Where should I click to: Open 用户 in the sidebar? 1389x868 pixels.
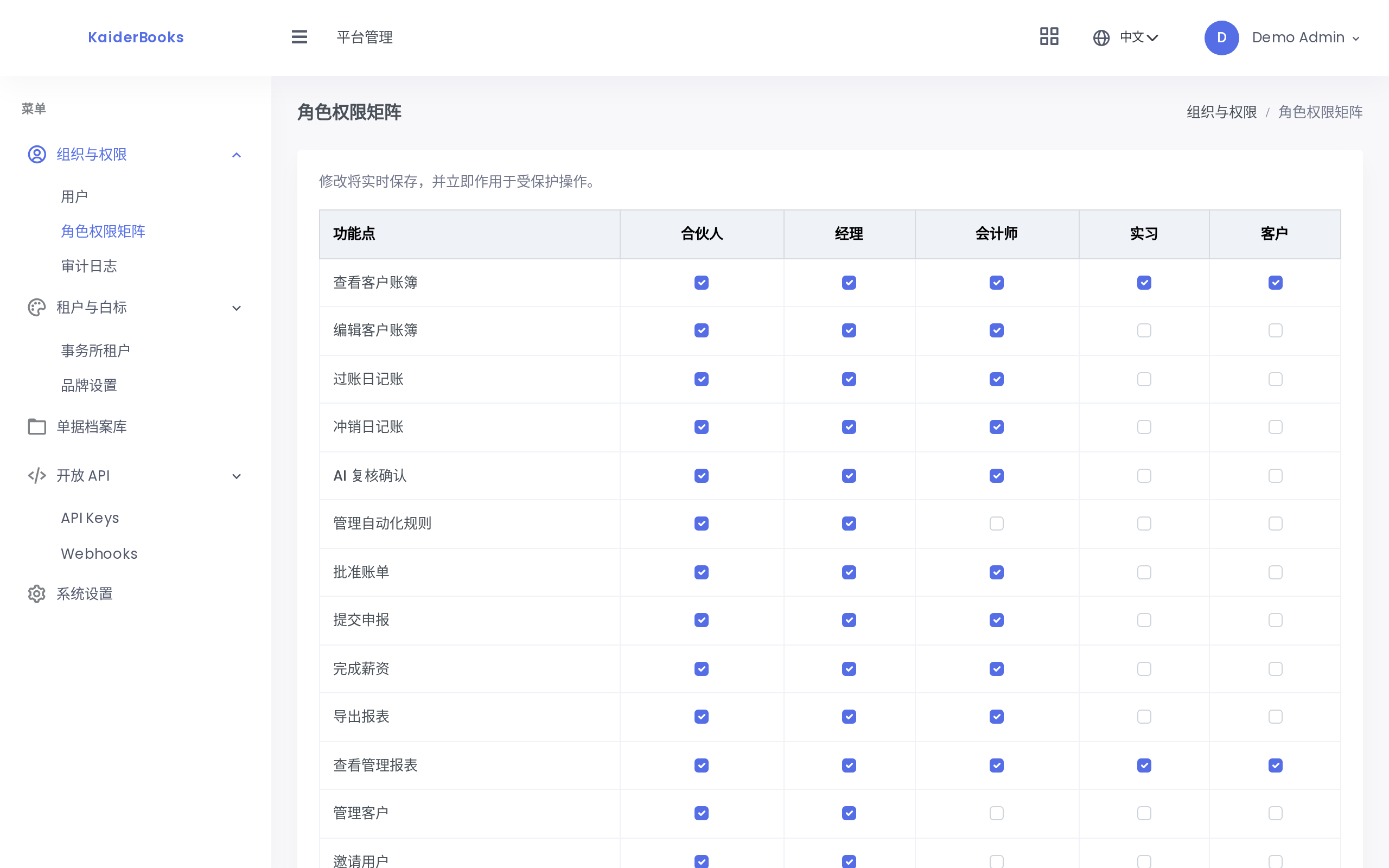75,197
